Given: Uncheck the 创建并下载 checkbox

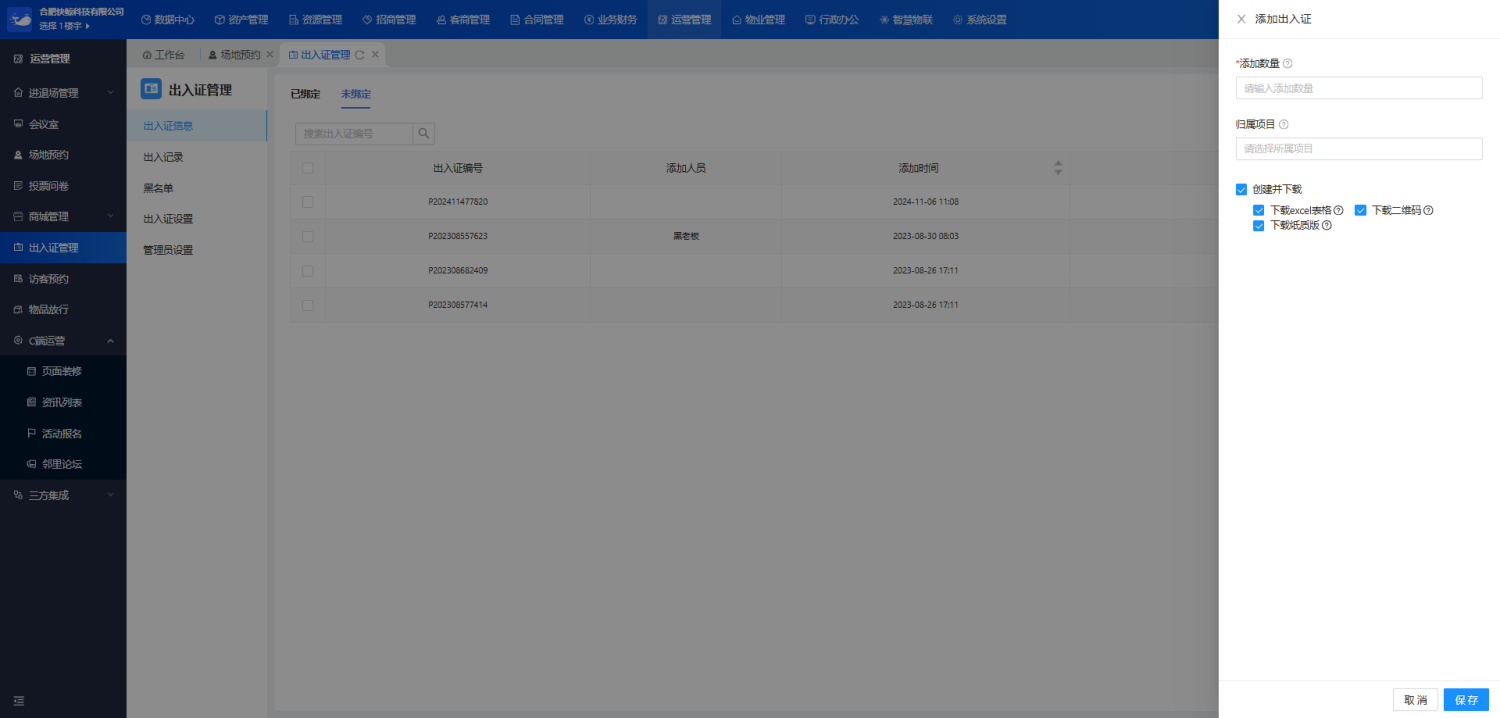Looking at the screenshot, I should pyautogui.click(x=1242, y=189).
